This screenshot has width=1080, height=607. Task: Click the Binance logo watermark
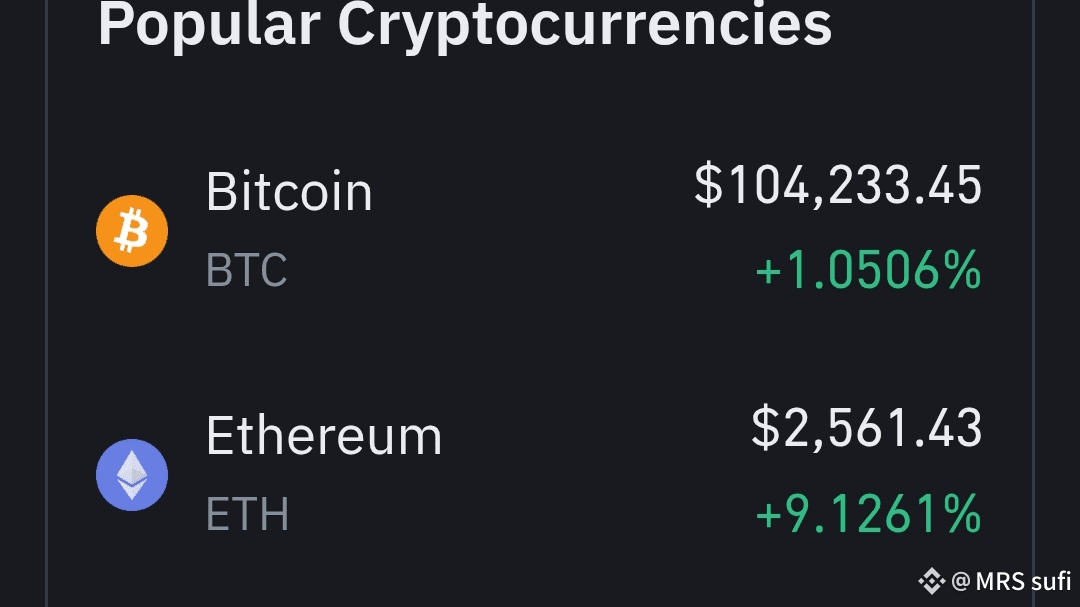tap(931, 580)
